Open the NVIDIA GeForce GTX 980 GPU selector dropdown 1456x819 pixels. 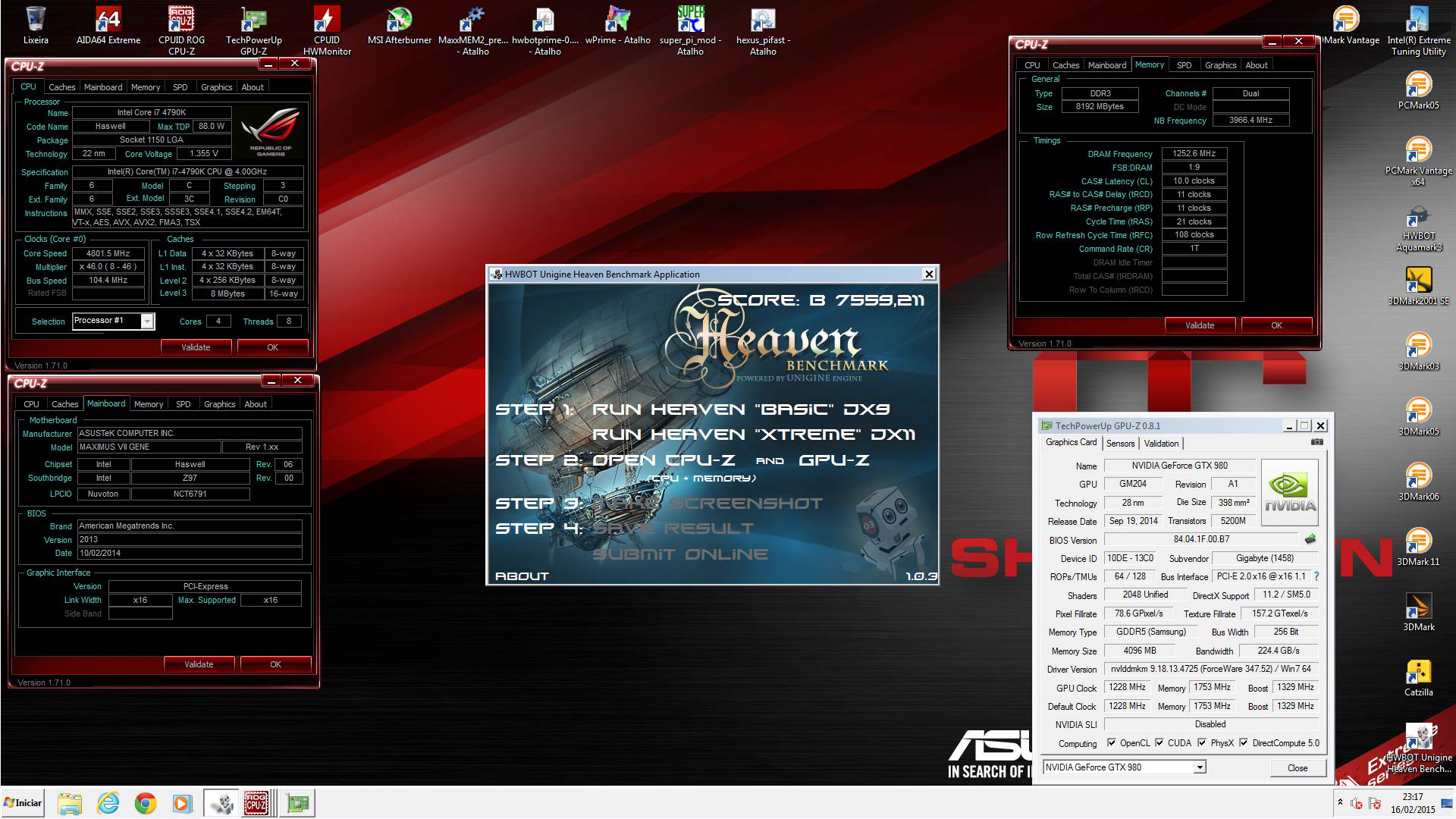click(1200, 767)
